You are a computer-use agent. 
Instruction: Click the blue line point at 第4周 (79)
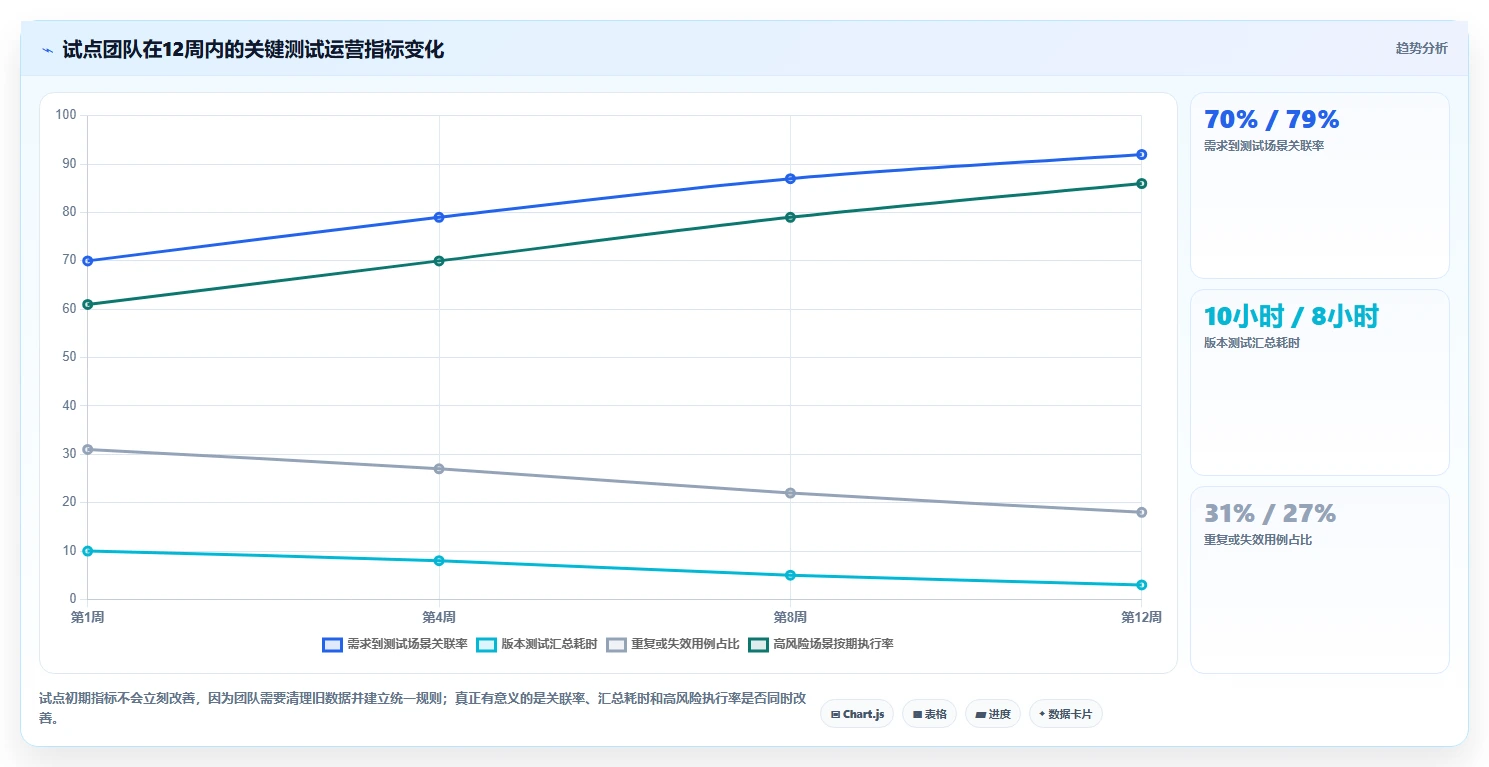(439, 217)
